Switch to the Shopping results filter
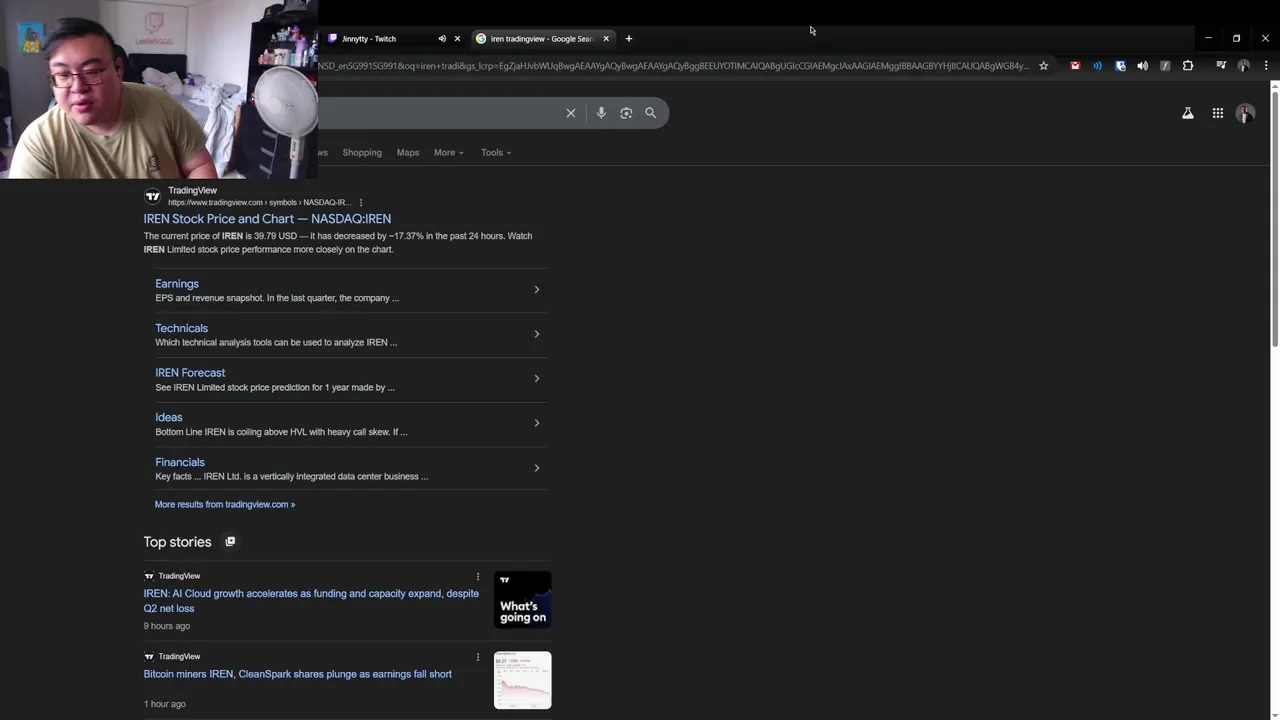This screenshot has height=720, width=1280. pyautogui.click(x=362, y=152)
